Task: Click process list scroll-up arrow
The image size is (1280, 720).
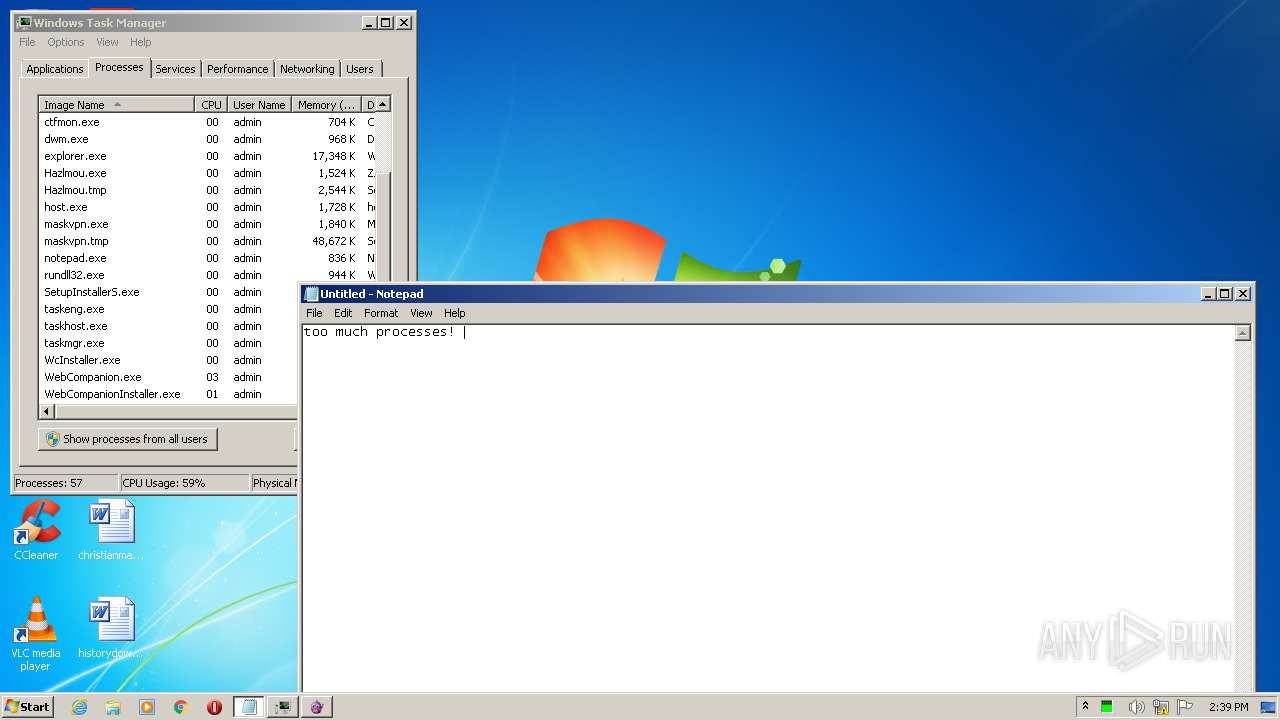Action: click(383, 104)
